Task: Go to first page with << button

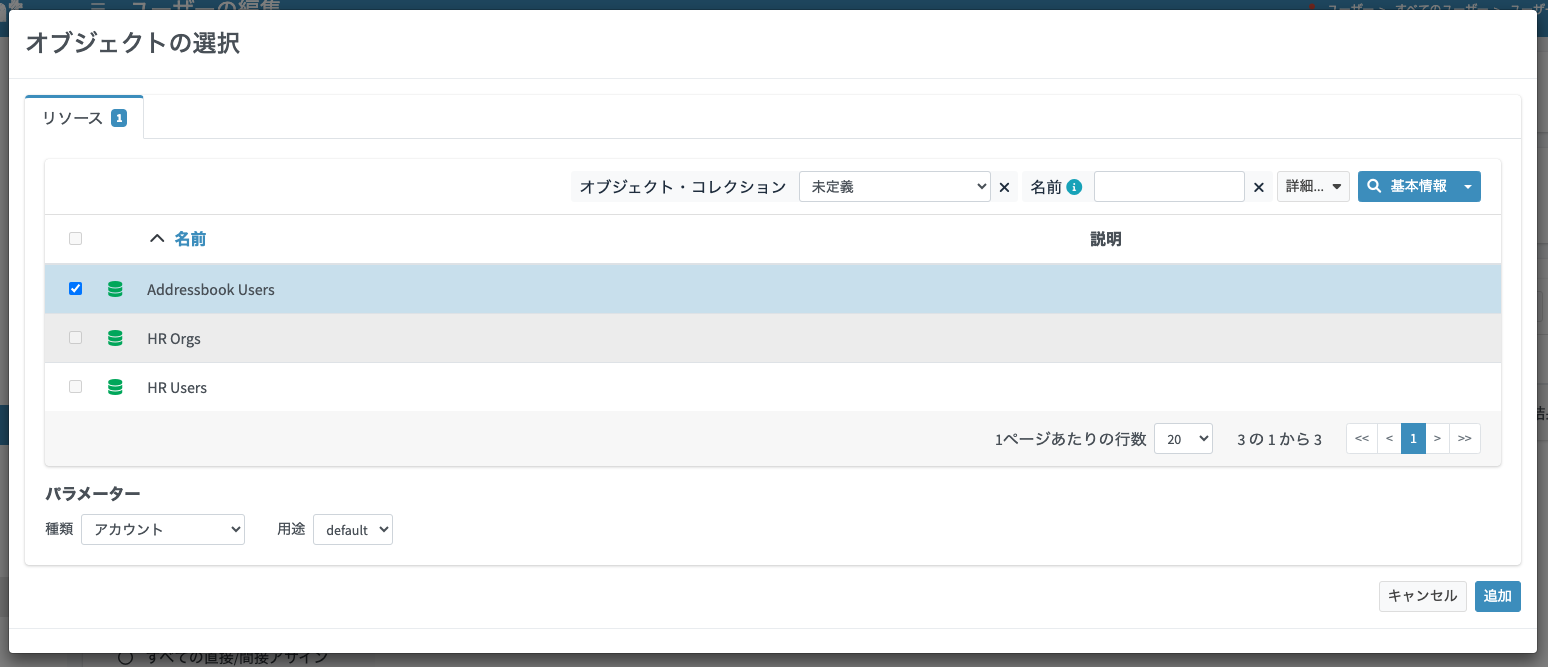Action: pyautogui.click(x=1362, y=439)
